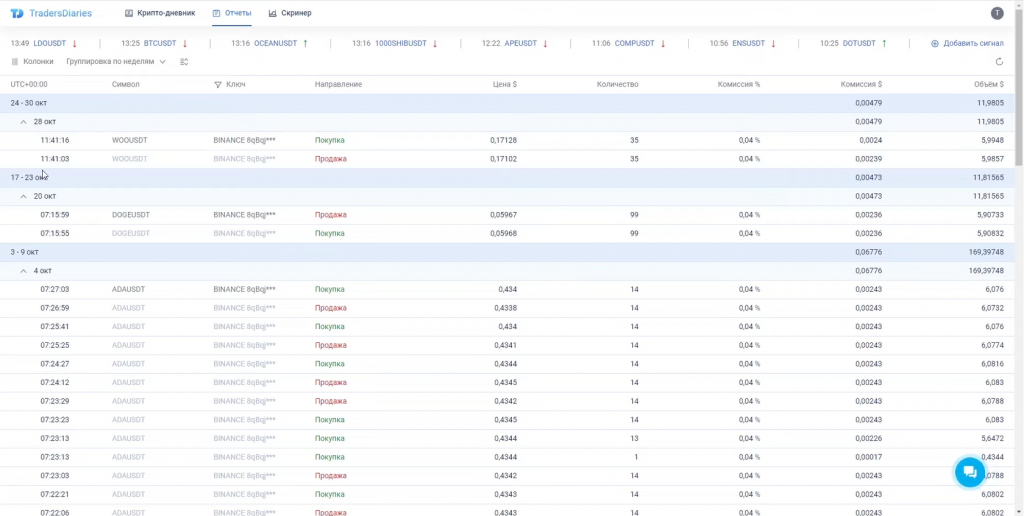Open the user avatar menu
Image resolution: width=1024 pixels, height=516 pixels.
996,13
